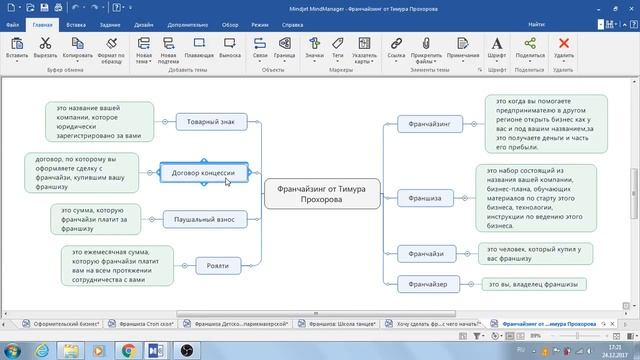The width and height of the screenshot is (640, 360).
Task: Insert a Плавающая floating topic
Action: (199, 43)
